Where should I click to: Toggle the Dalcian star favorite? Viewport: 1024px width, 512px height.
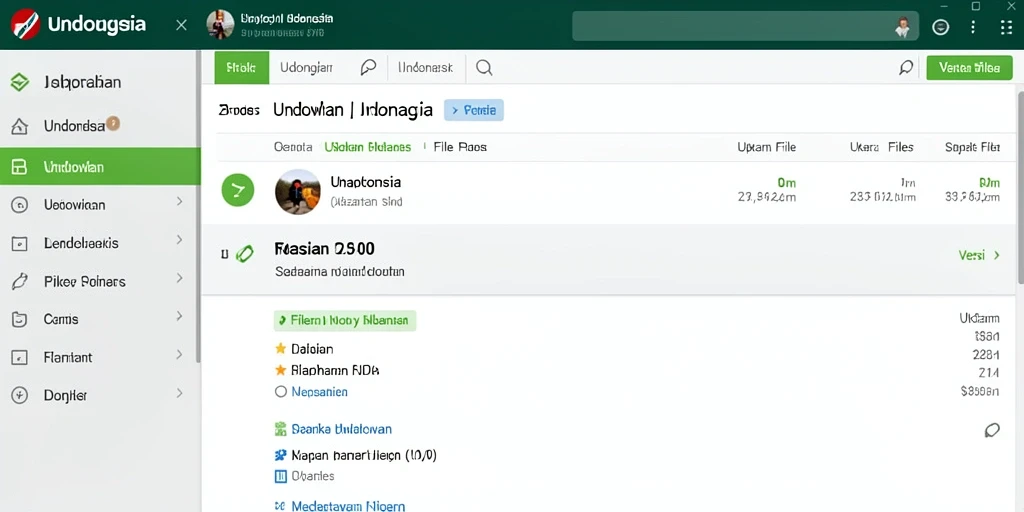pos(281,349)
